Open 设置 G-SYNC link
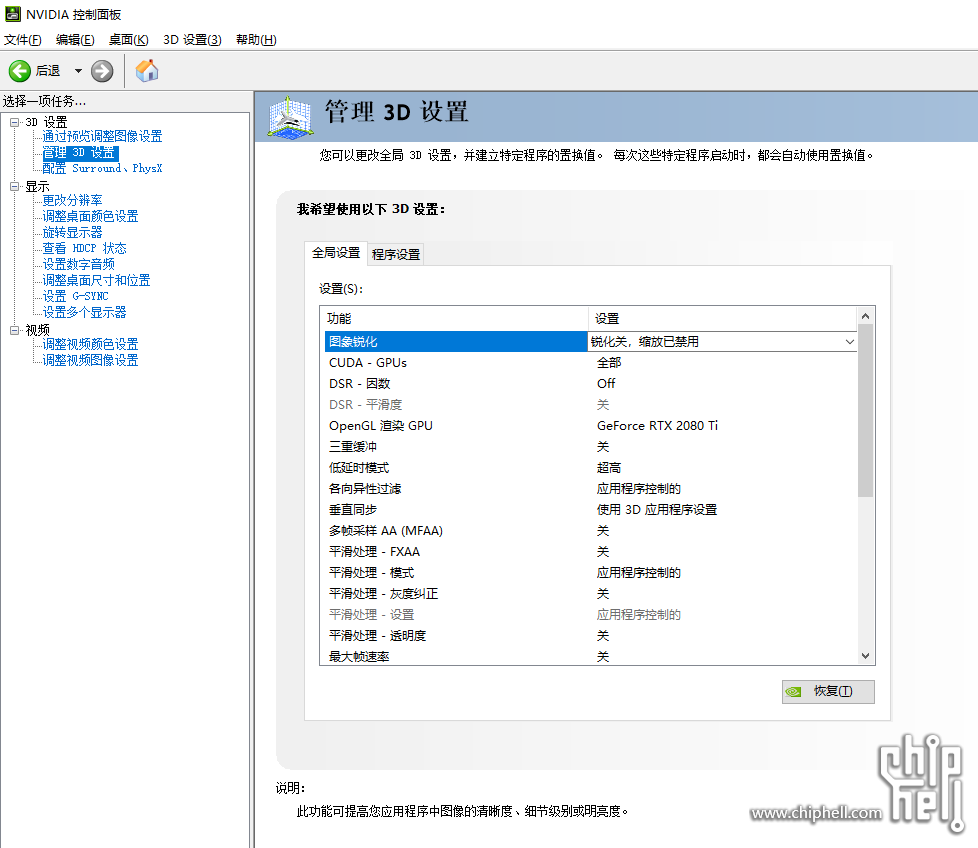Screen dimensions: 978x848 (x=75, y=296)
